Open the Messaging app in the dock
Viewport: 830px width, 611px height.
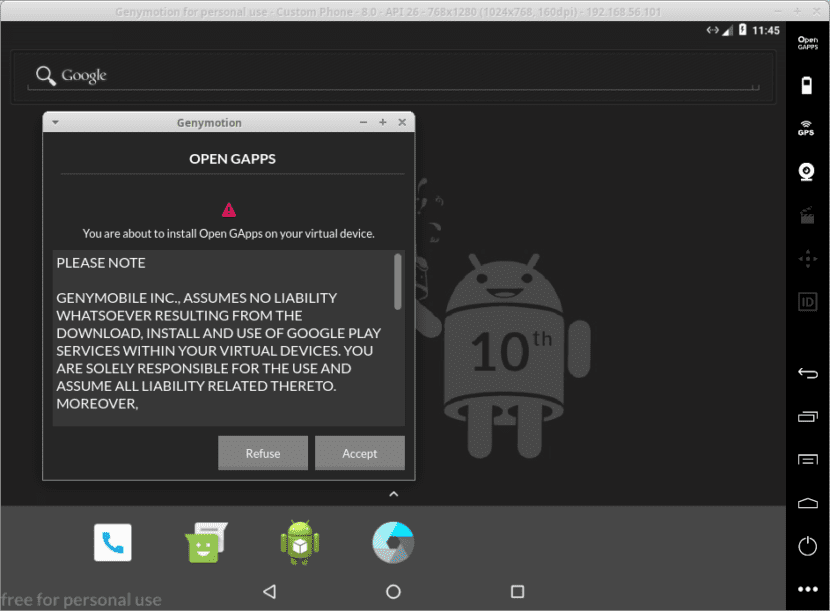(207, 543)
